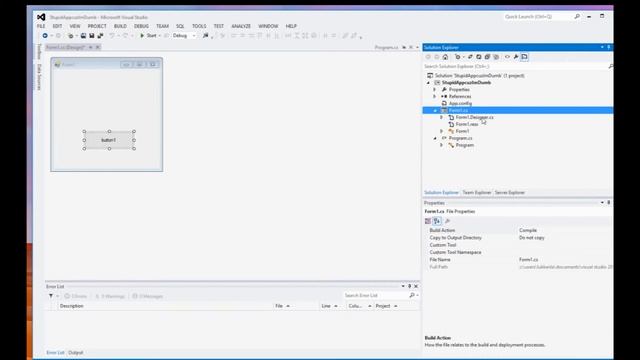Image resolution: width=640 pixels, height=360 pixels.
Task: Open the Toolbox side tab
Action: [x=39, y=51]
